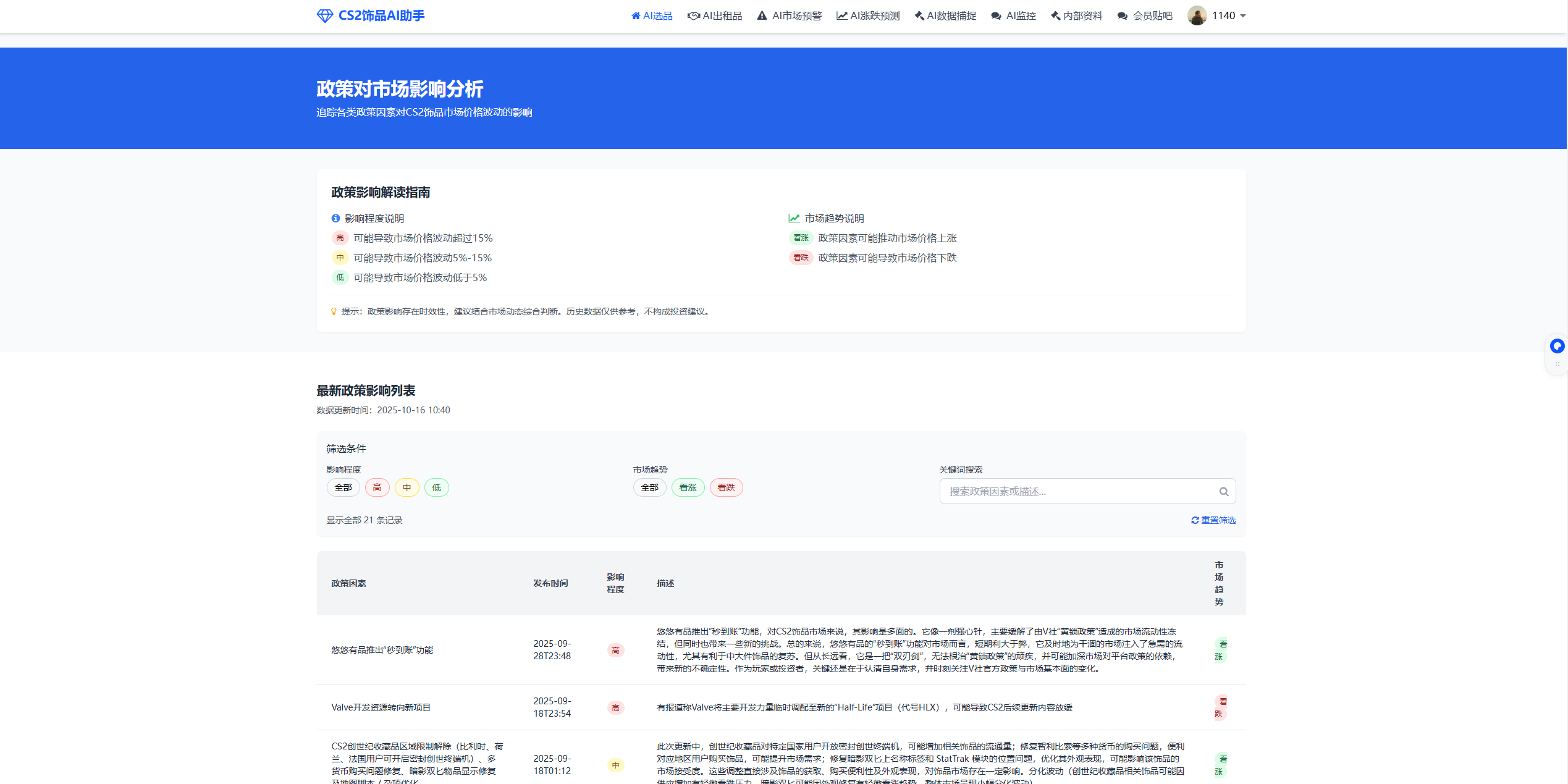Select 全部 under 市场趋势
The width and height of the screenshot is (1568, 784).
[649, 487]
